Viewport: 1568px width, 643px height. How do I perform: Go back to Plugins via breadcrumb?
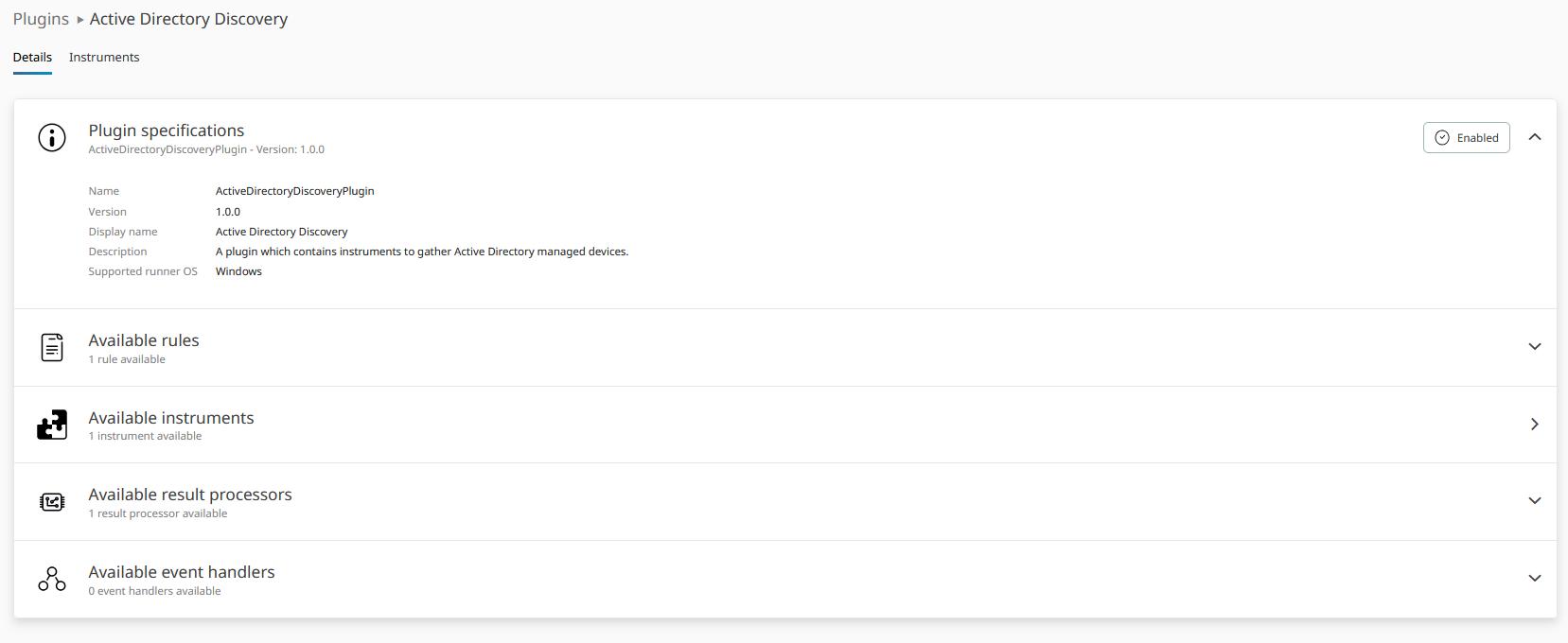41,20
